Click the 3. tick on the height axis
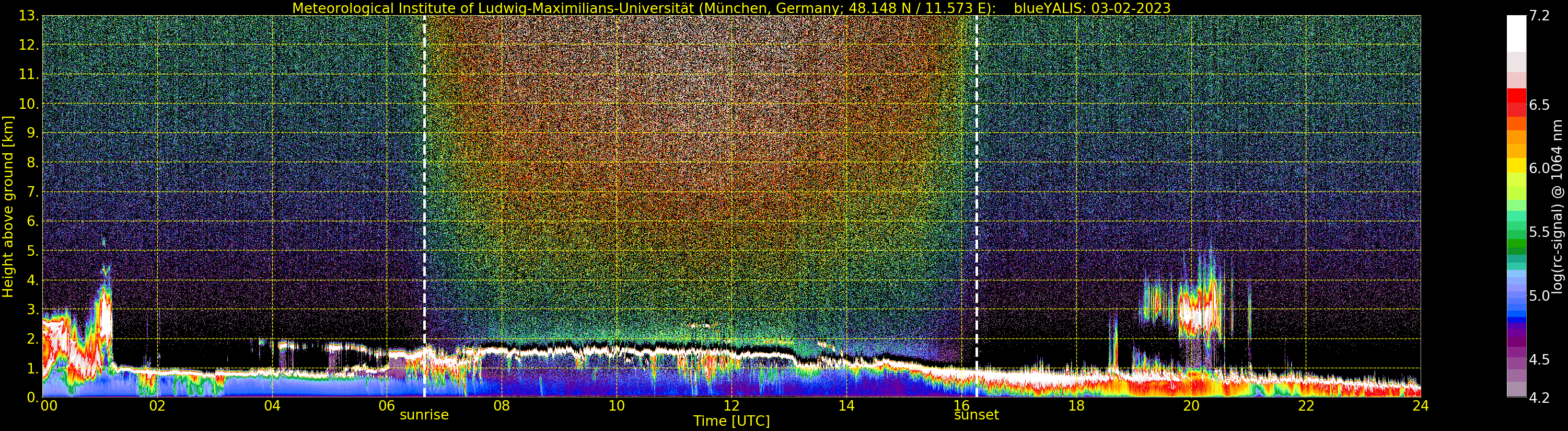This screenshot has height=431, width=1568. 32,310
